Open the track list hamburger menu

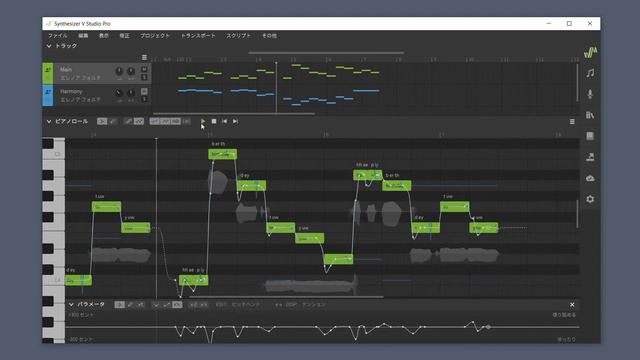144,58
